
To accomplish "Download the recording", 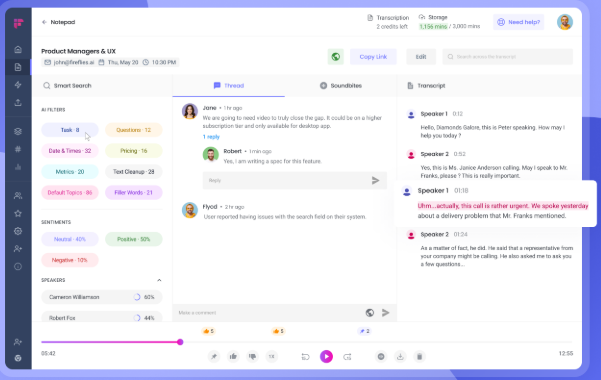I will pyautogui.click(x=400, y=357).
